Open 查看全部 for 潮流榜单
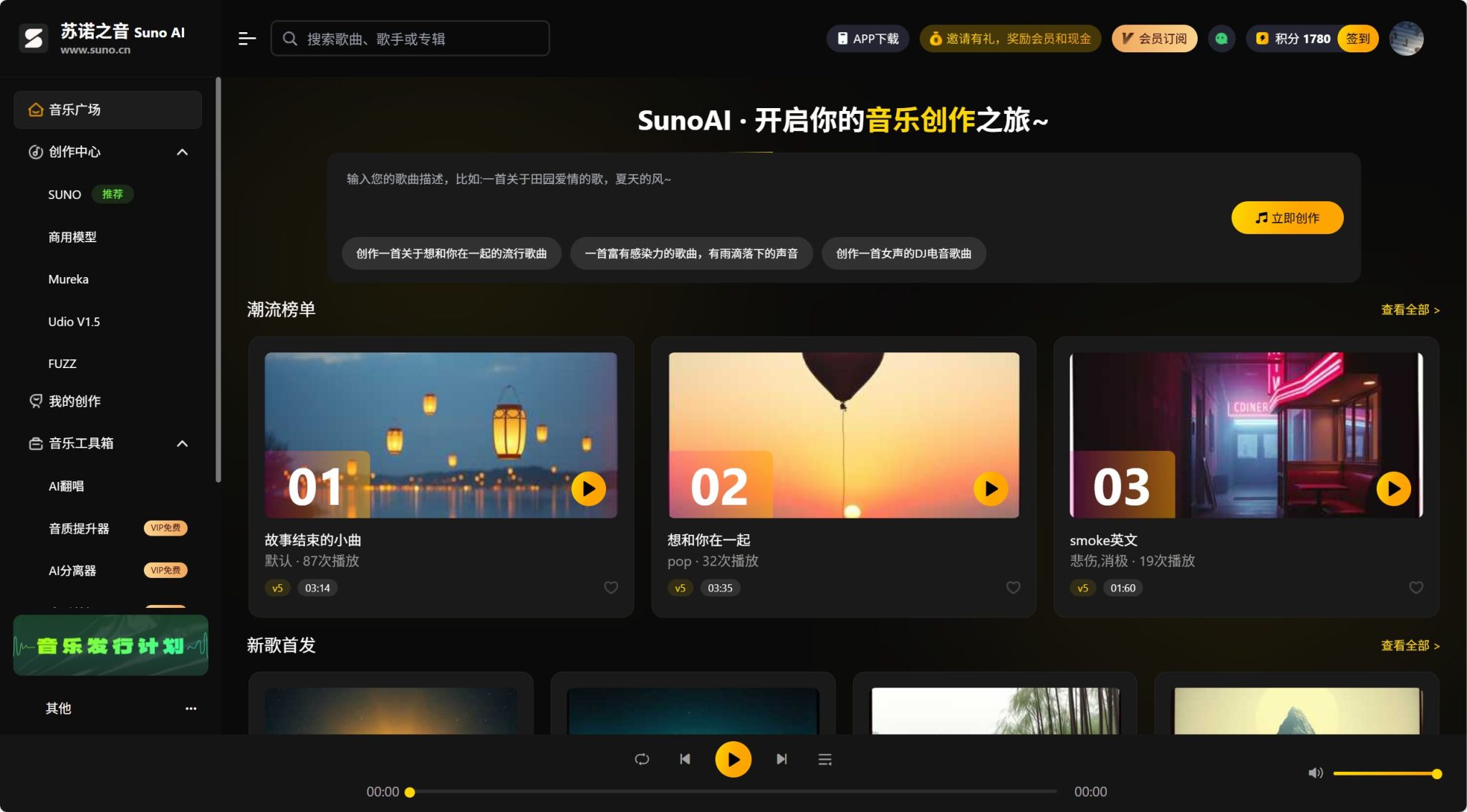1467x812 pixels. tap(1409, 309)
